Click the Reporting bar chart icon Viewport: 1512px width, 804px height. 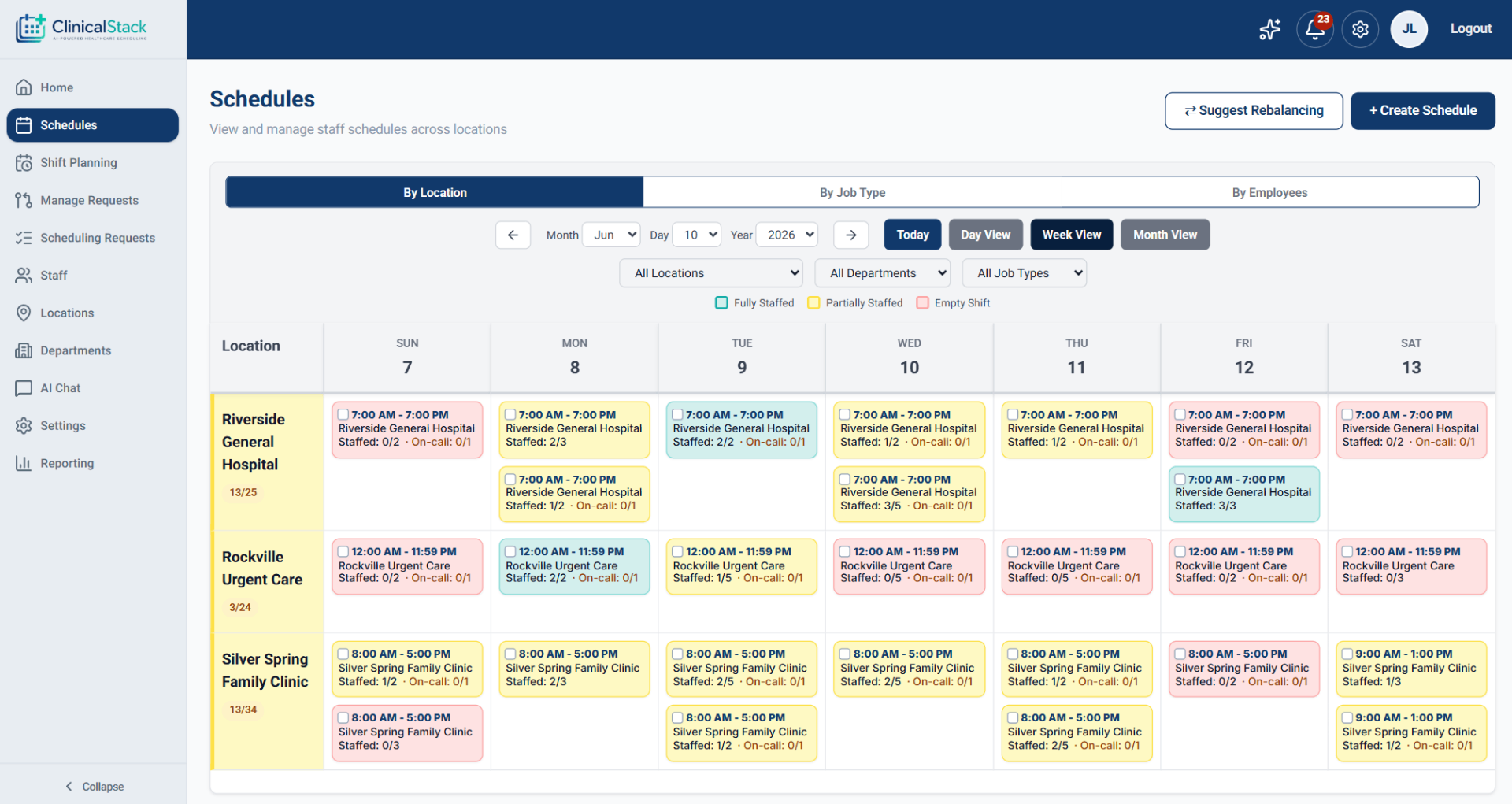coord(24,463)
